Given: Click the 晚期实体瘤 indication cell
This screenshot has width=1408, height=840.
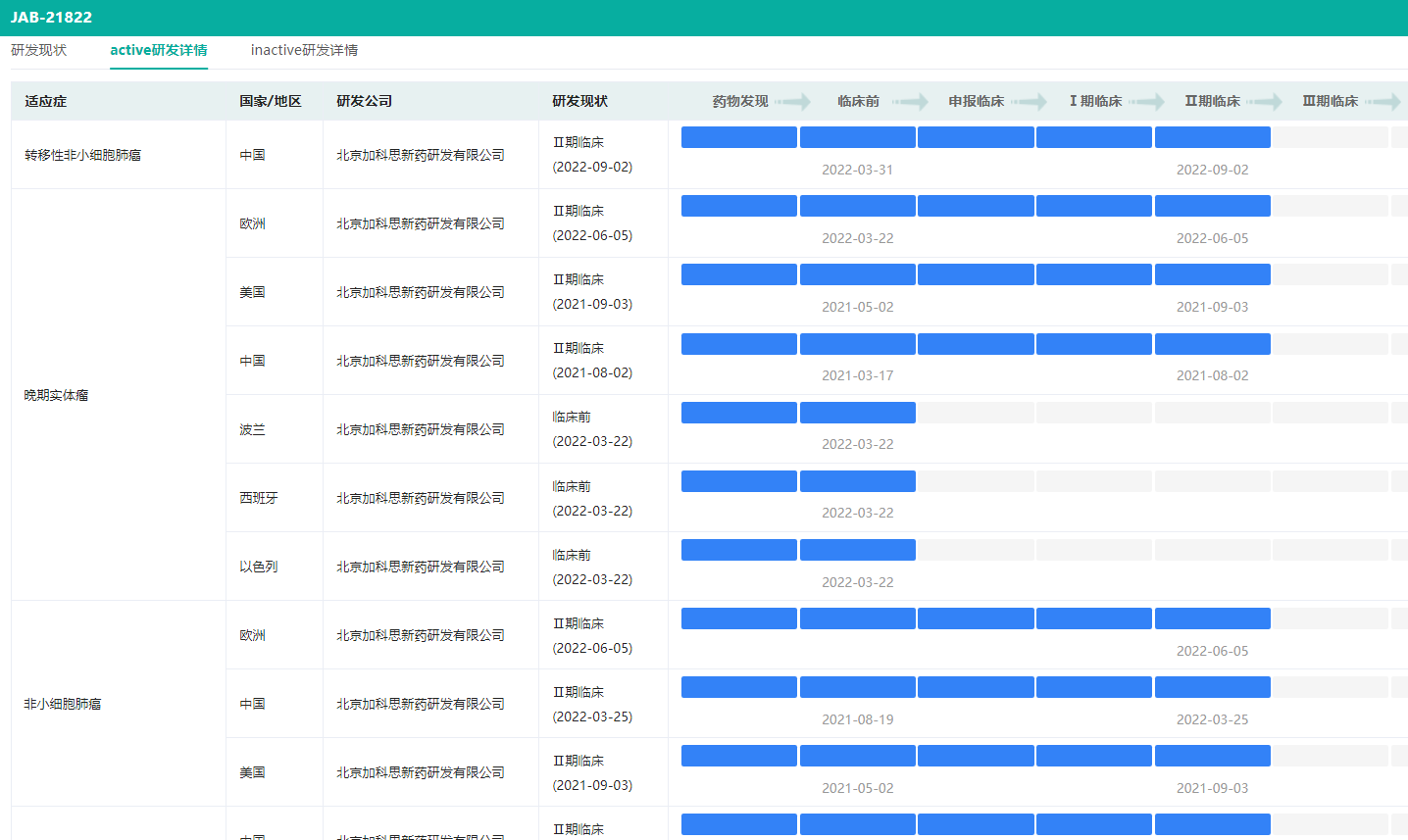Looking at the screenshot, I should 56,395.
